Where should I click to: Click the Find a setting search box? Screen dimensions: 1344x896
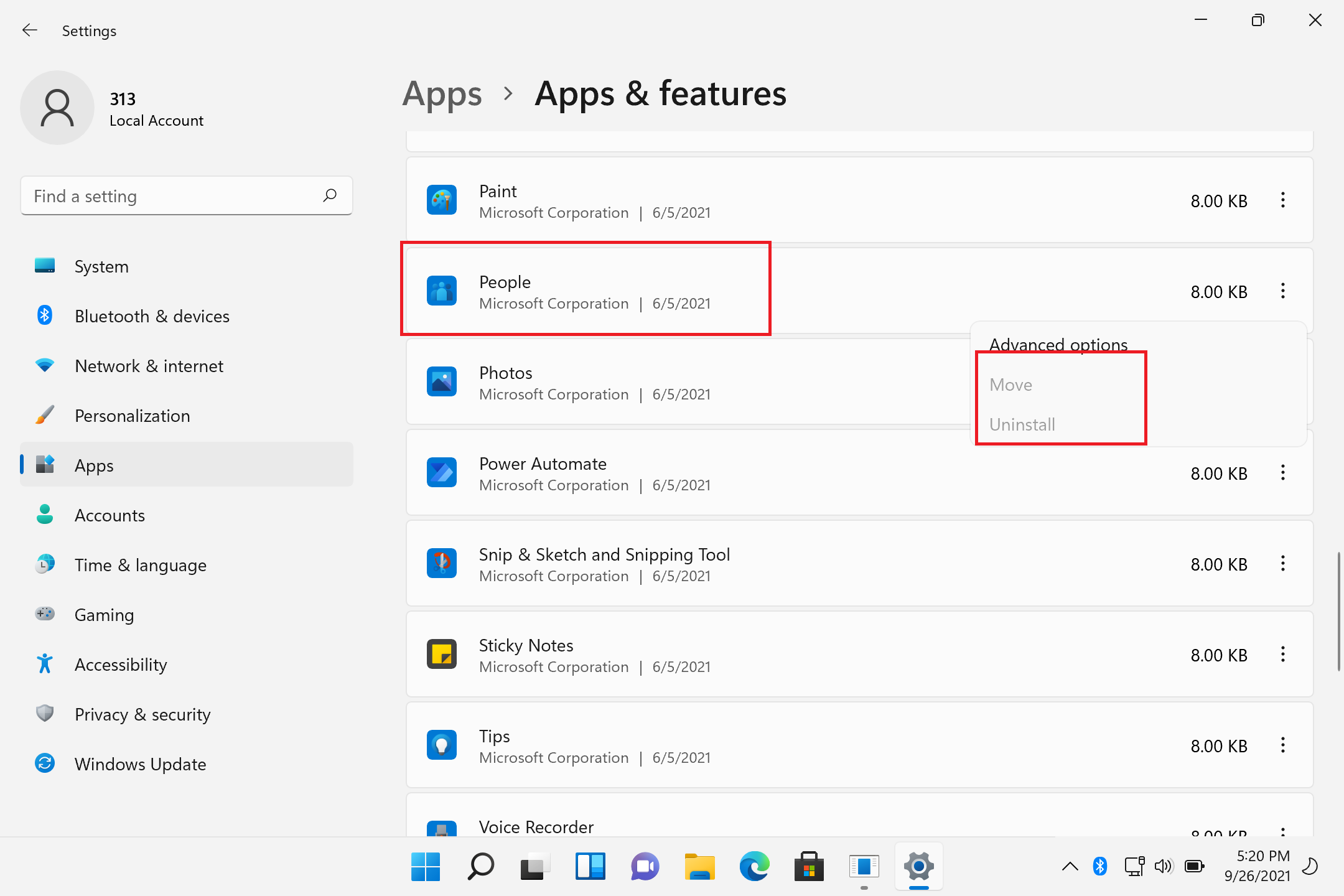click(187, 196)
